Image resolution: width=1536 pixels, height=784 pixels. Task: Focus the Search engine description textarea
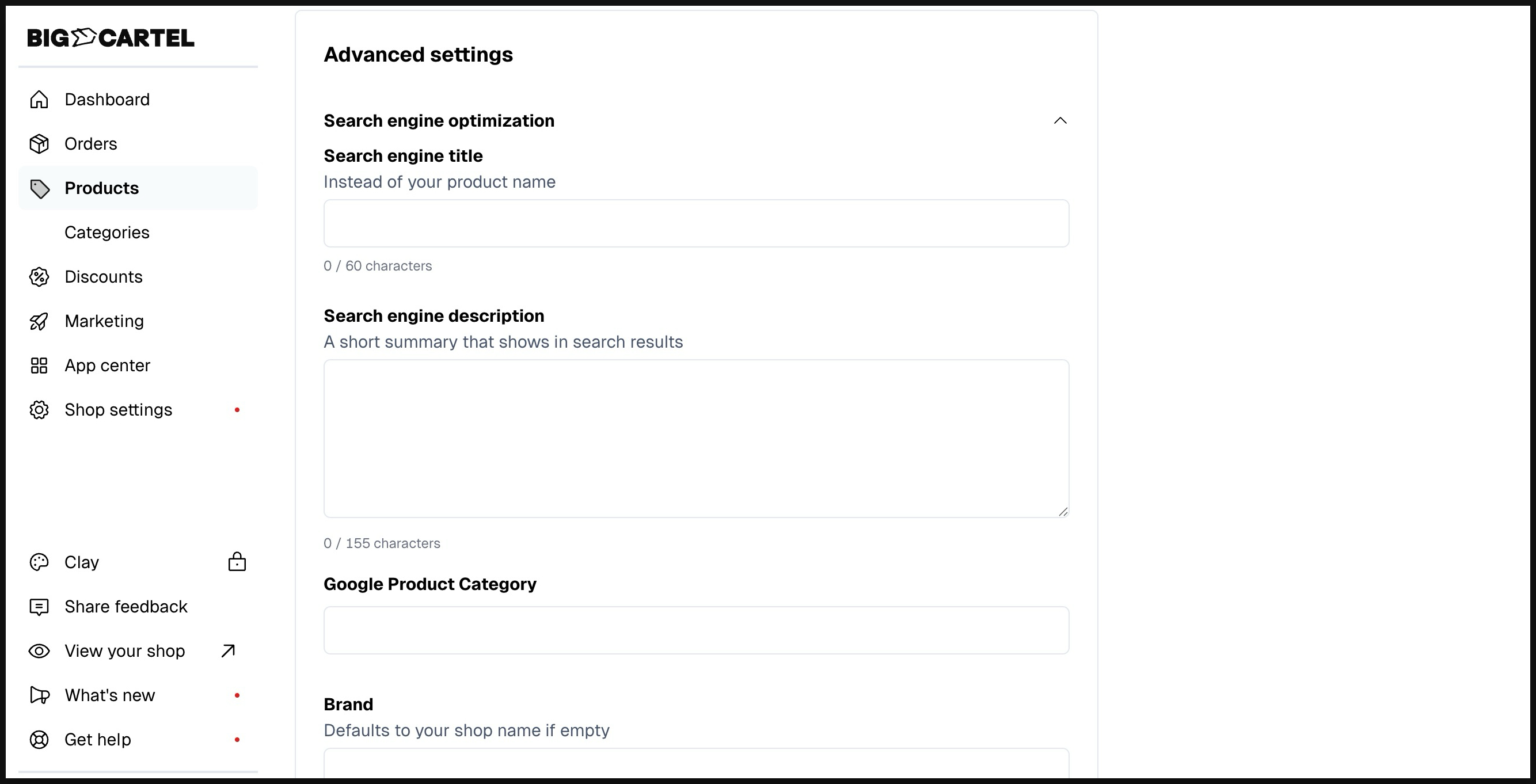[696, 438]
